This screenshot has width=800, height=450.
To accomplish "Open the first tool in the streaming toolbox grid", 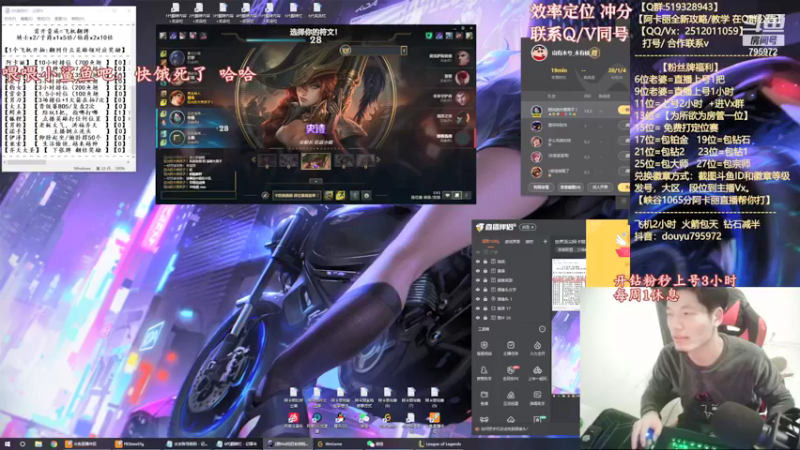I will [x=484, y=348].
